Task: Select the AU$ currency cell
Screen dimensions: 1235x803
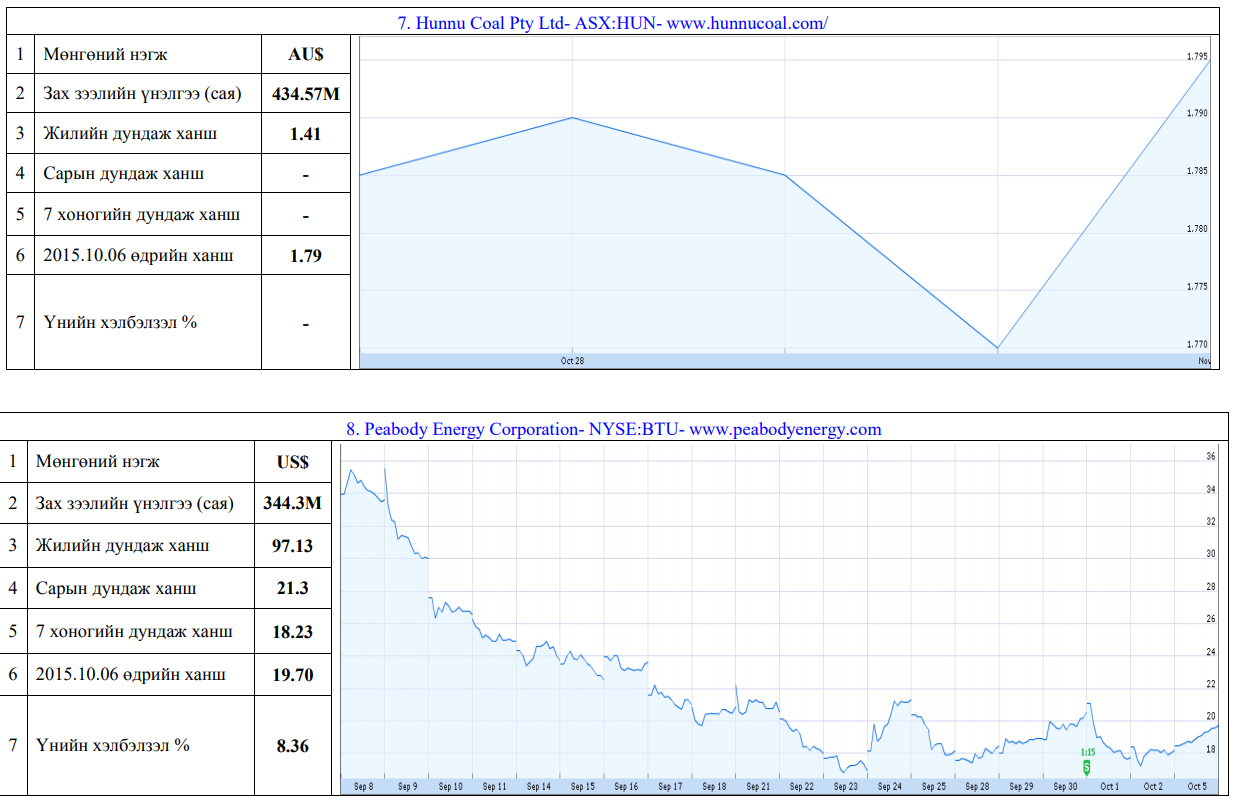Action: point(305,53)
